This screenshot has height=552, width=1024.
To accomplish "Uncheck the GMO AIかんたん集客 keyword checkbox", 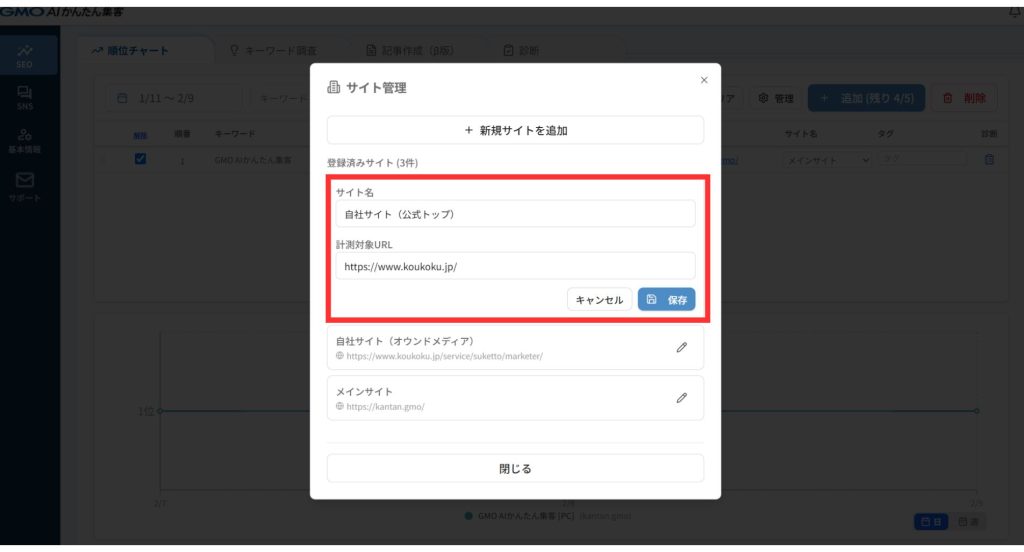I will 140,158.
